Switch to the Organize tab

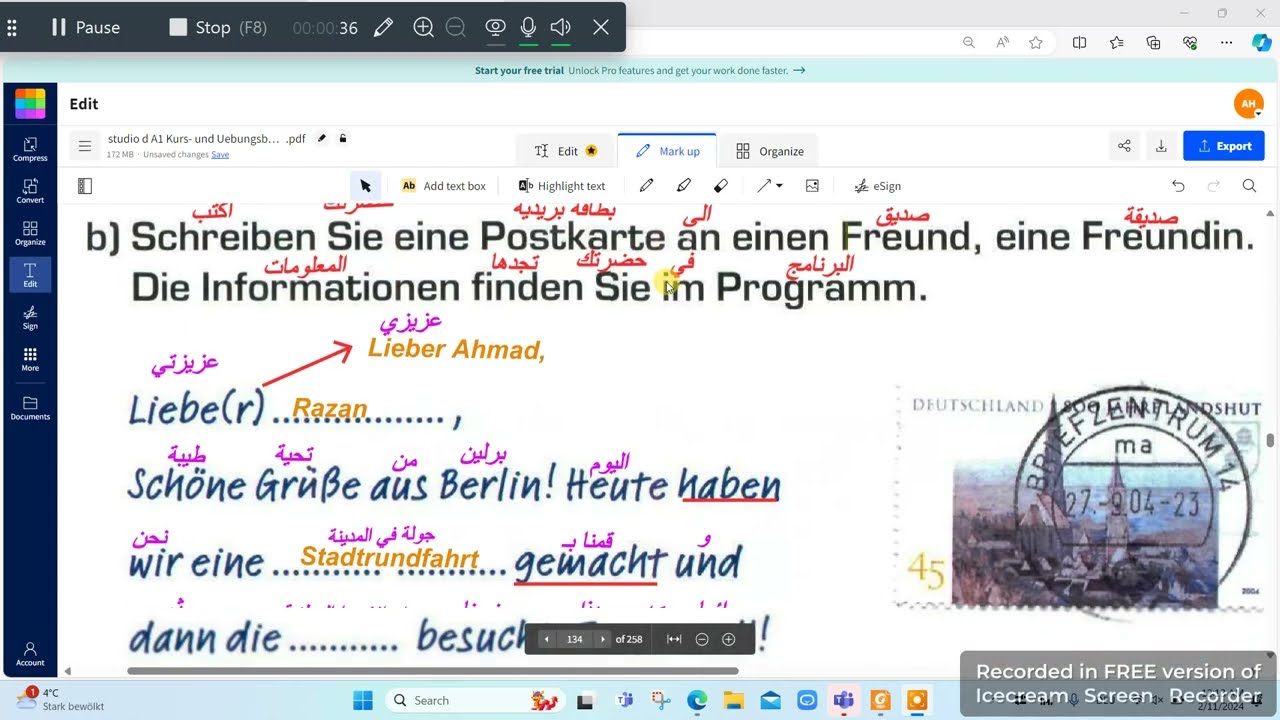770,151
